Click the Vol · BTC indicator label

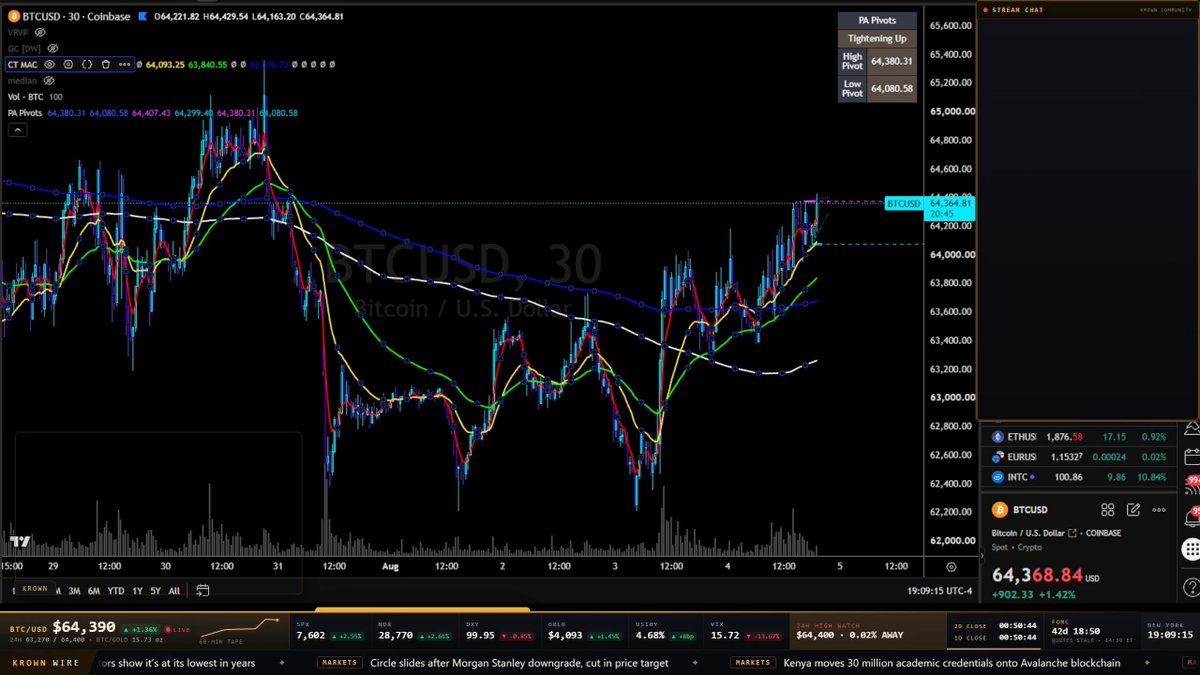pyautogui.click(x=27, y=96)
